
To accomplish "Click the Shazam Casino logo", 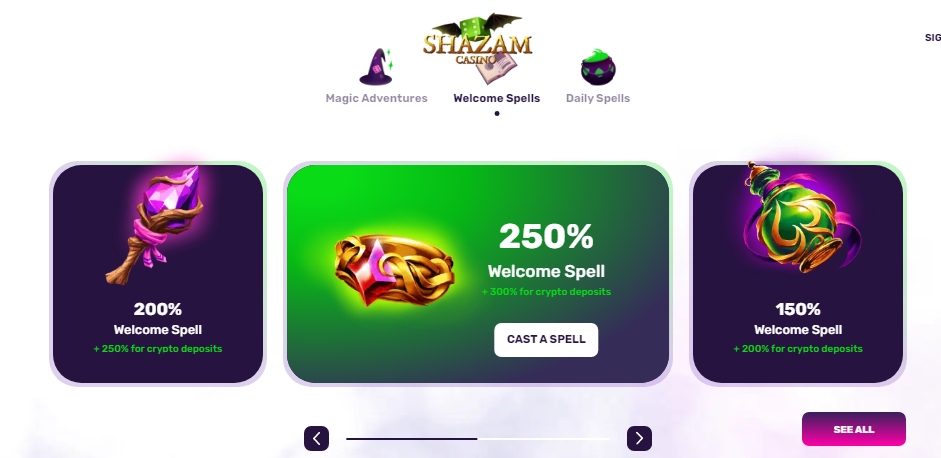I will pos(478,39).
